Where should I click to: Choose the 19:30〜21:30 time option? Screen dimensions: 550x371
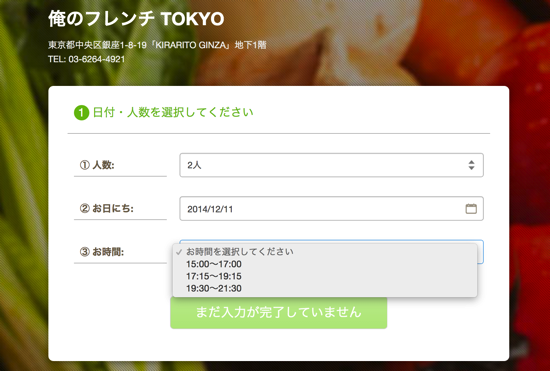pos(325,289)
